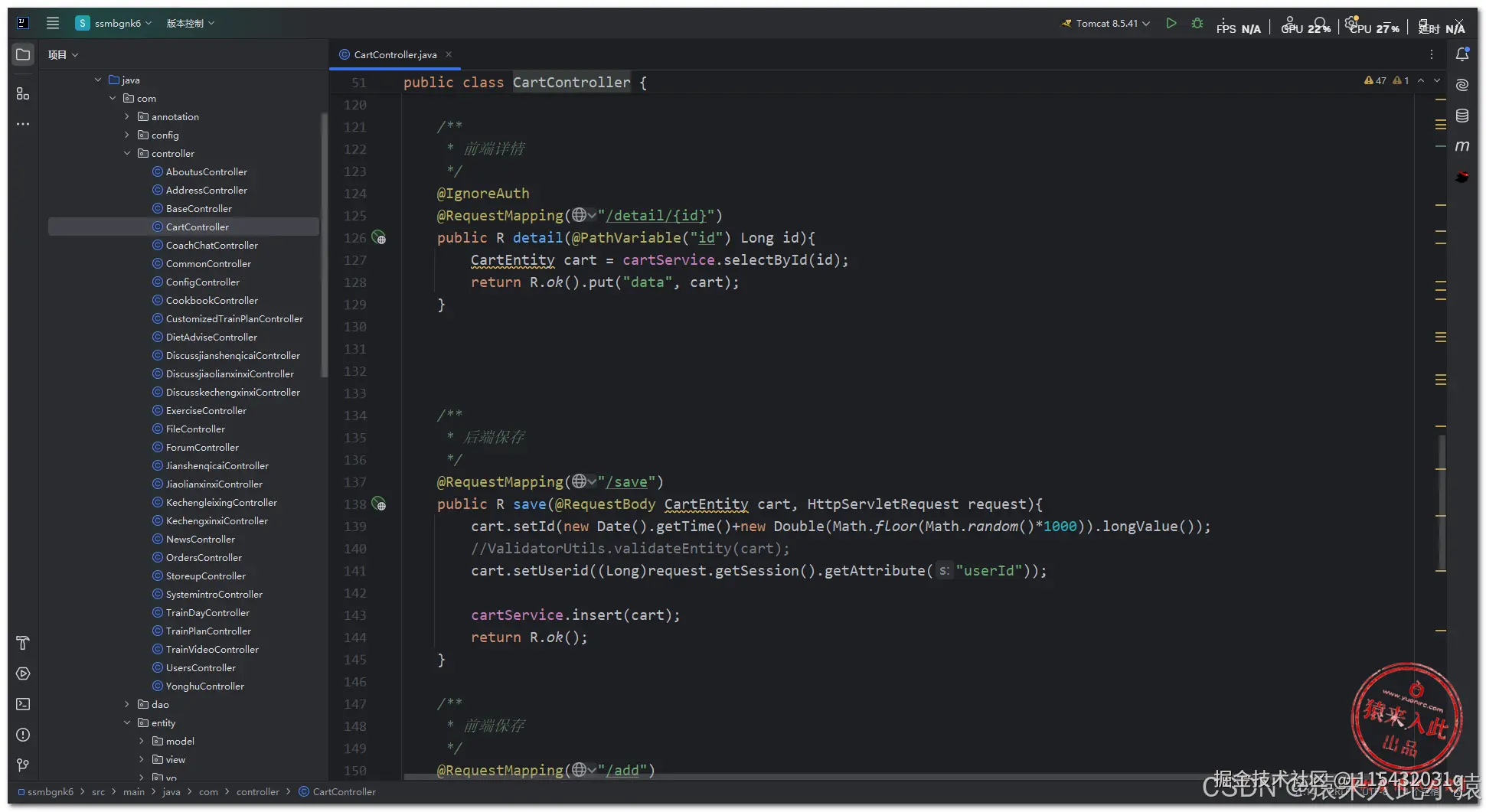
Task: Click the @IgnoreAuth annotation on line 124
Action: coord(483,193)
